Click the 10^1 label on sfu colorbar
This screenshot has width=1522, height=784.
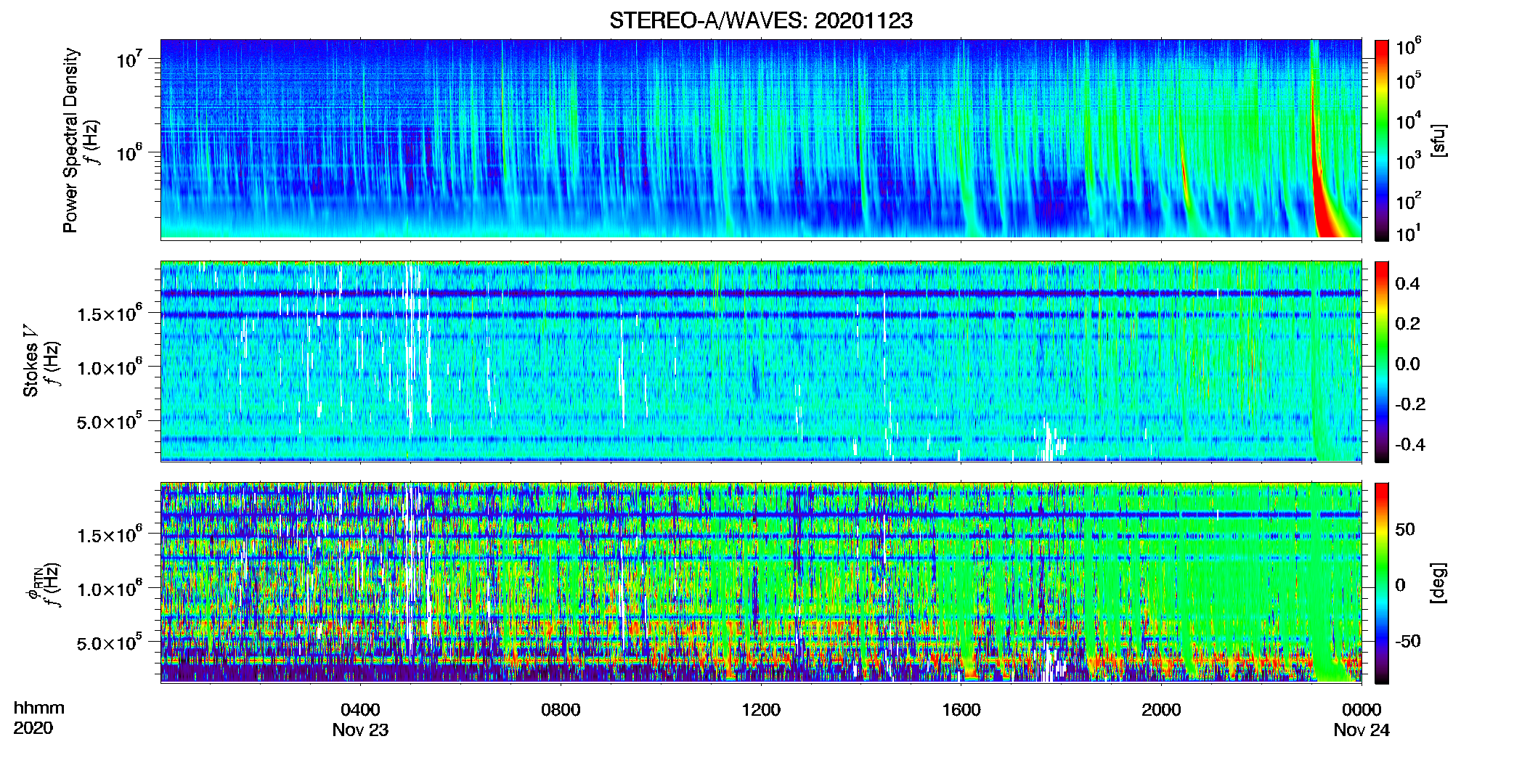1409,233
